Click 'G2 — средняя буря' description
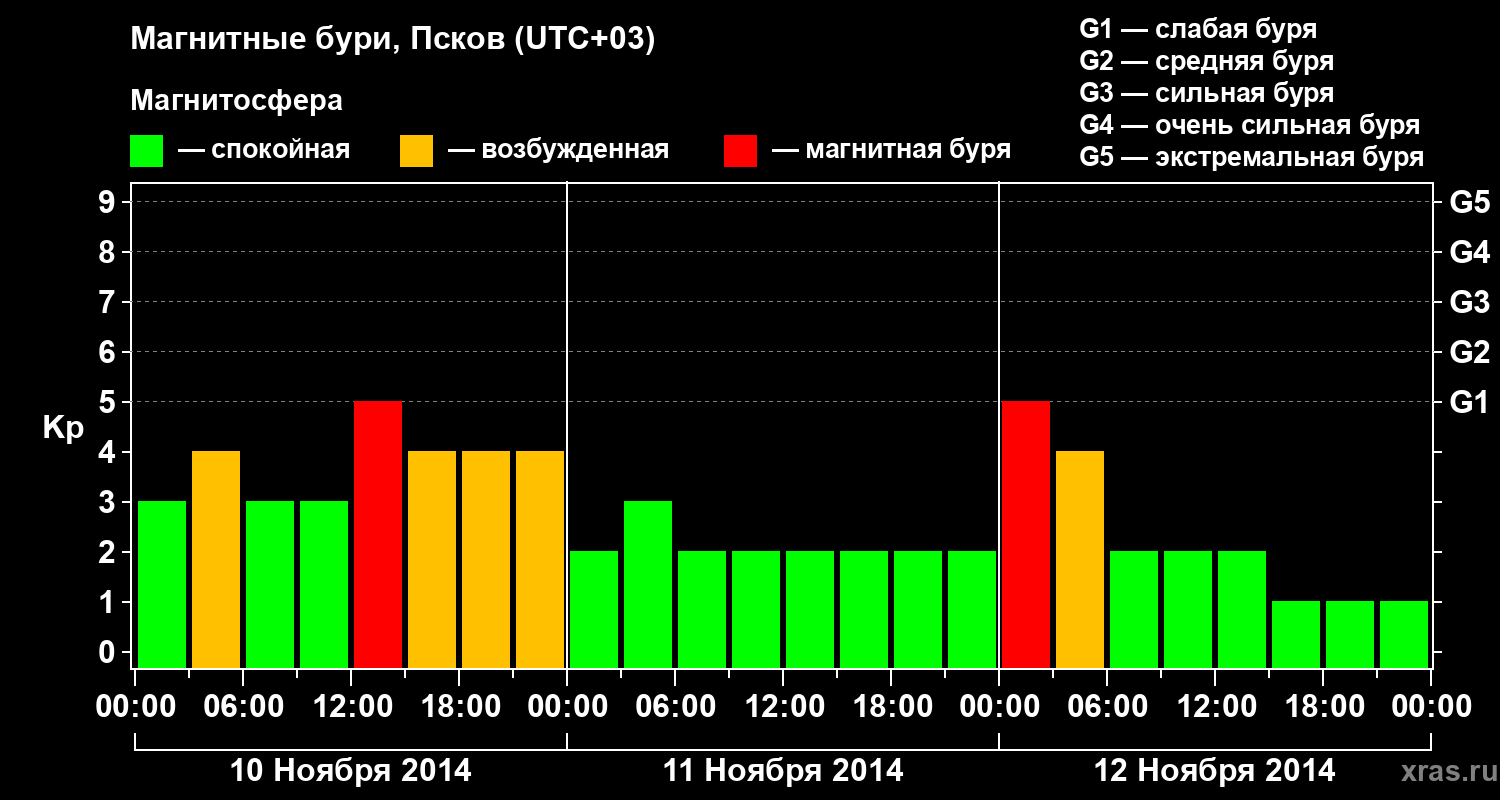Viewport: 1500px width, 800px height. pyautogui.click(x=1207, y=61)
